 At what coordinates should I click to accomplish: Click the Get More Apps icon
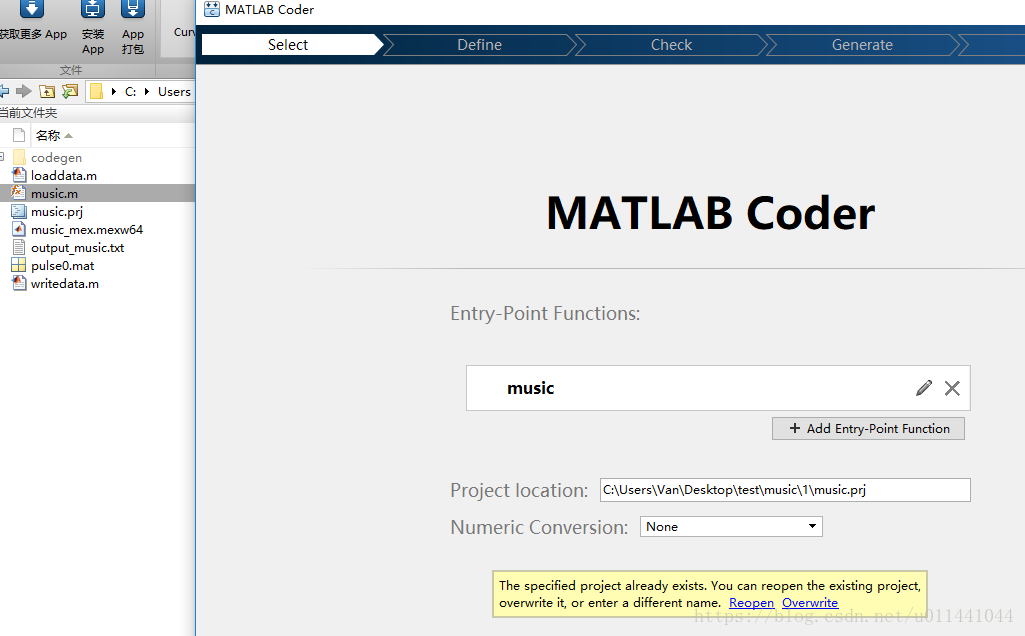pos(31,9)
